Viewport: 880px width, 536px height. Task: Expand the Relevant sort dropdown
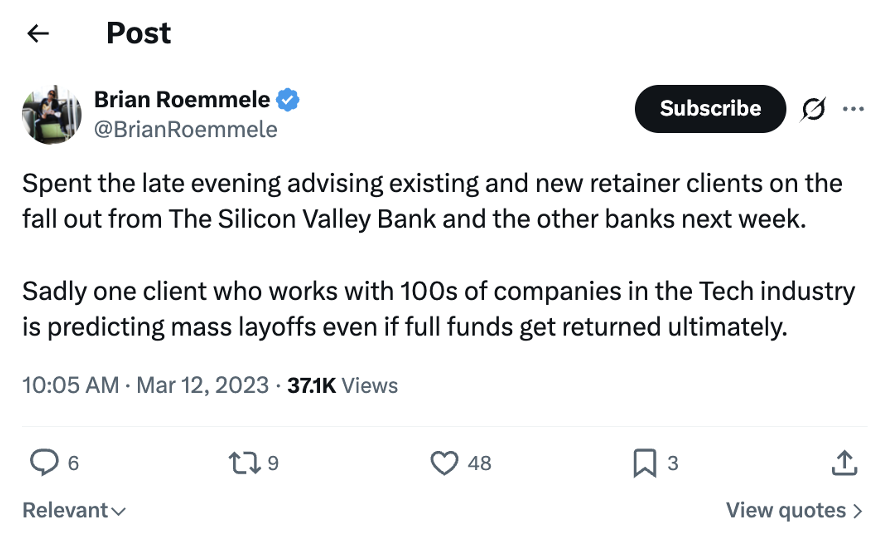point(74,510)
